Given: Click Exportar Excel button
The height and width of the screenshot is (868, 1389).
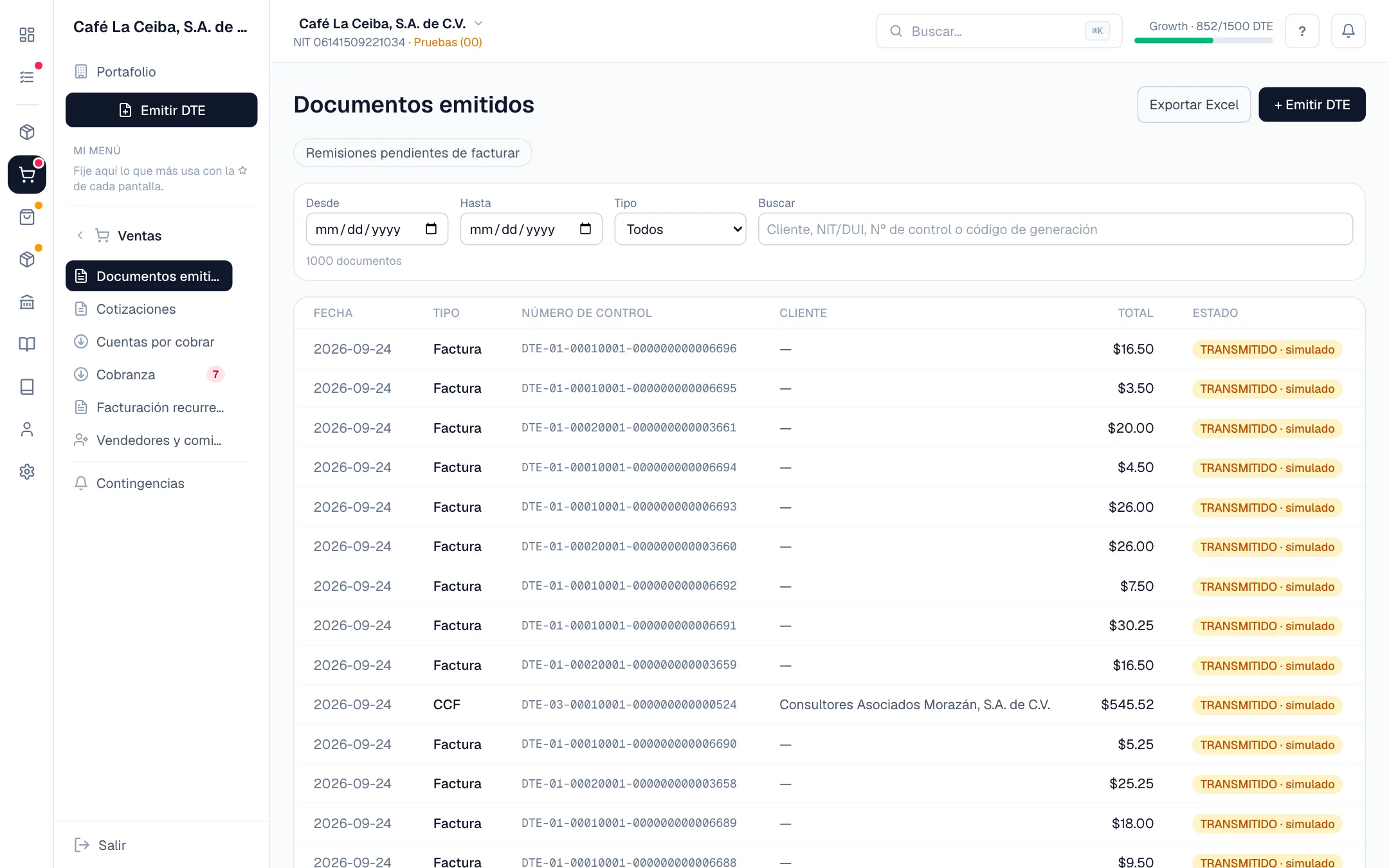Looking at the screenshot, I should [1194, 104].
